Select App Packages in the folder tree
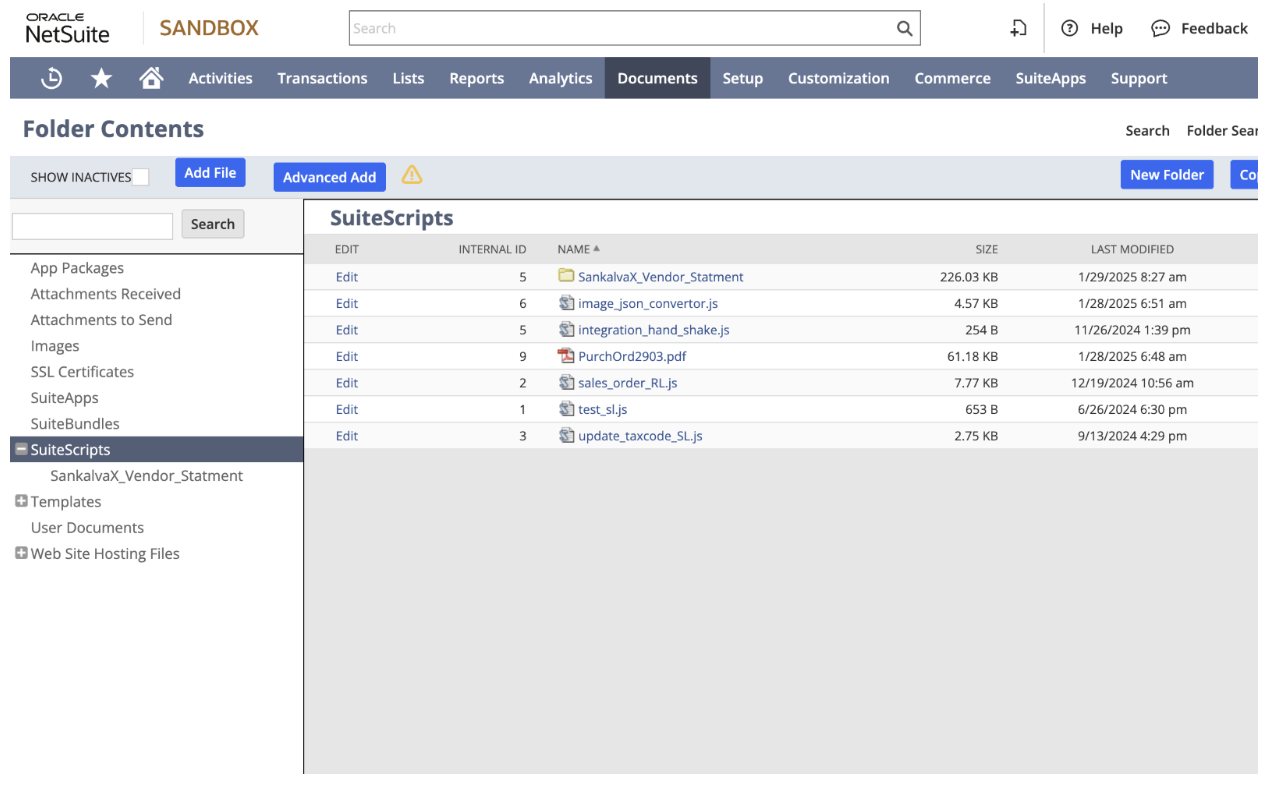 click(77, 268)
